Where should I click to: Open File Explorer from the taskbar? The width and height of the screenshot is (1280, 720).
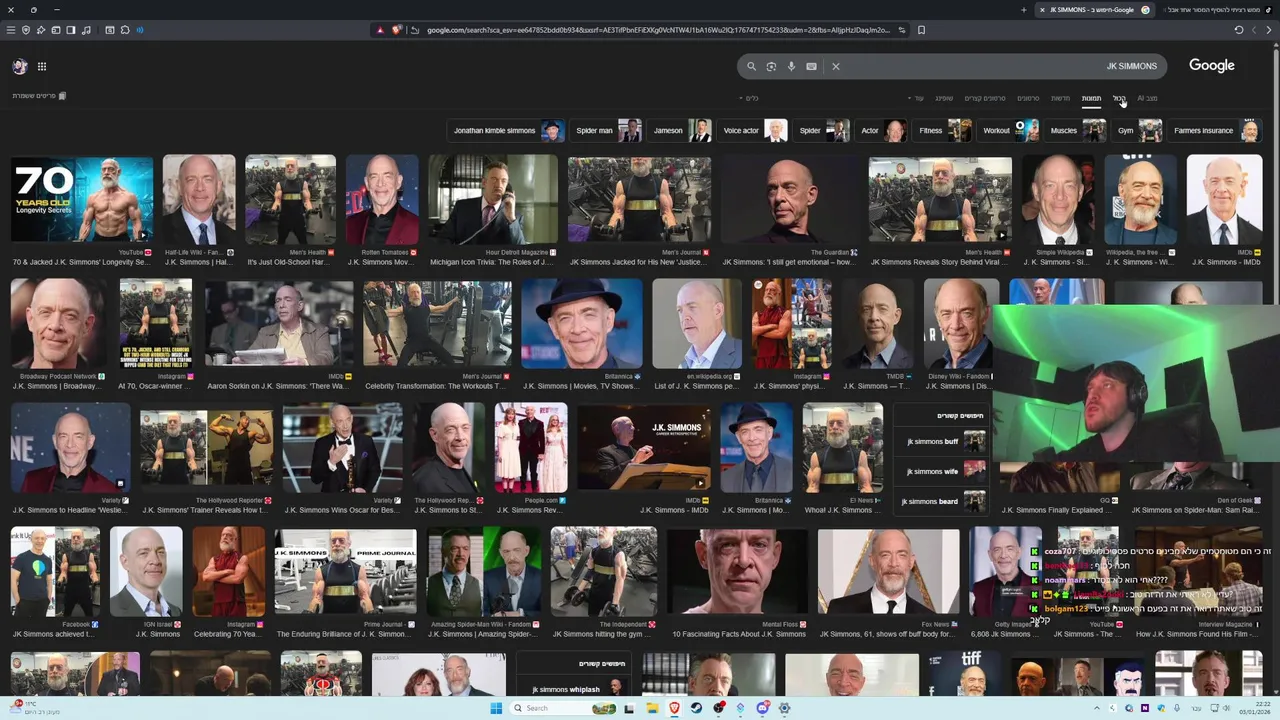coord(652,708)
